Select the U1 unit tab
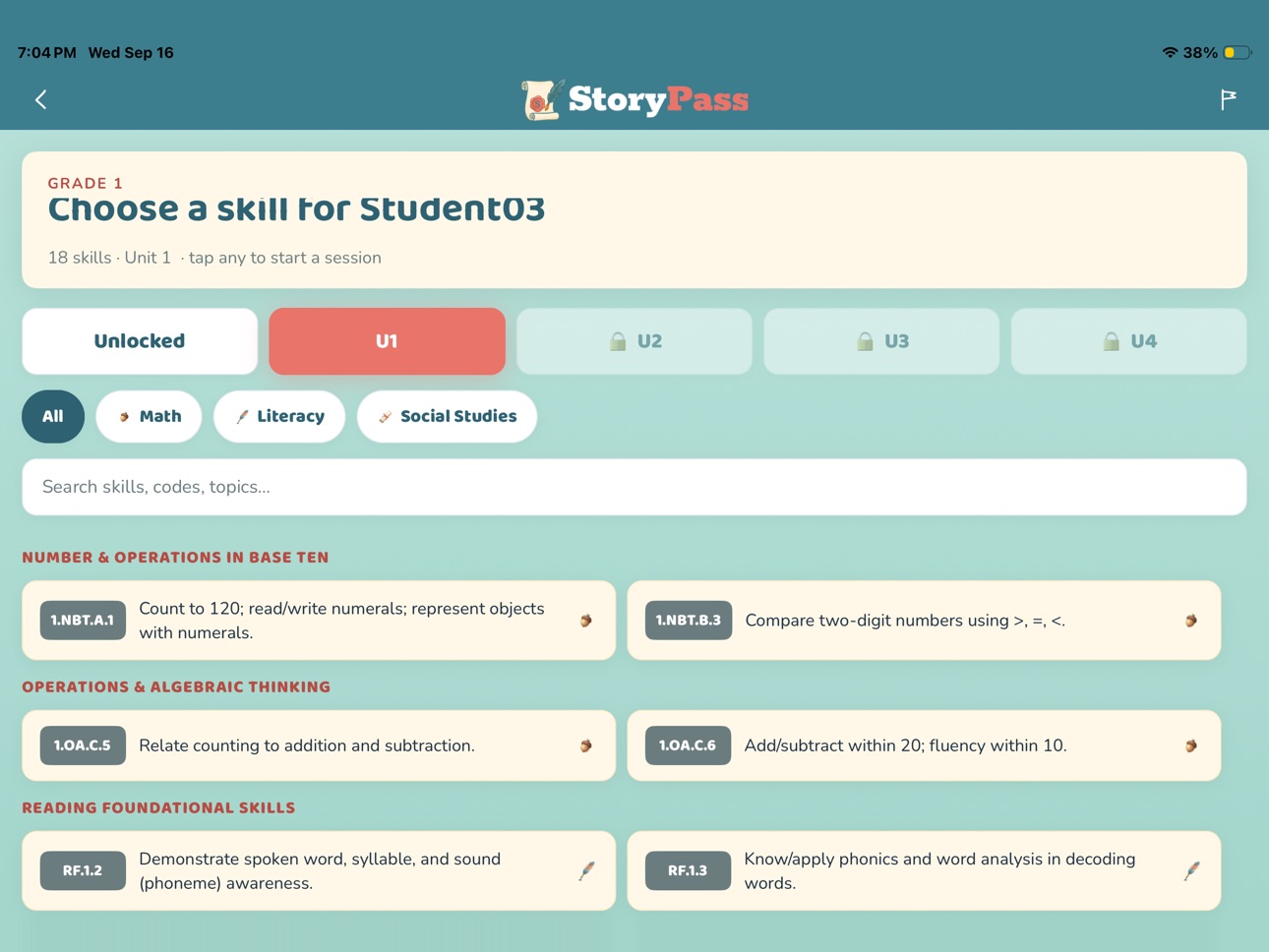This screenshot has width=1269, height=952. point(387,341)
